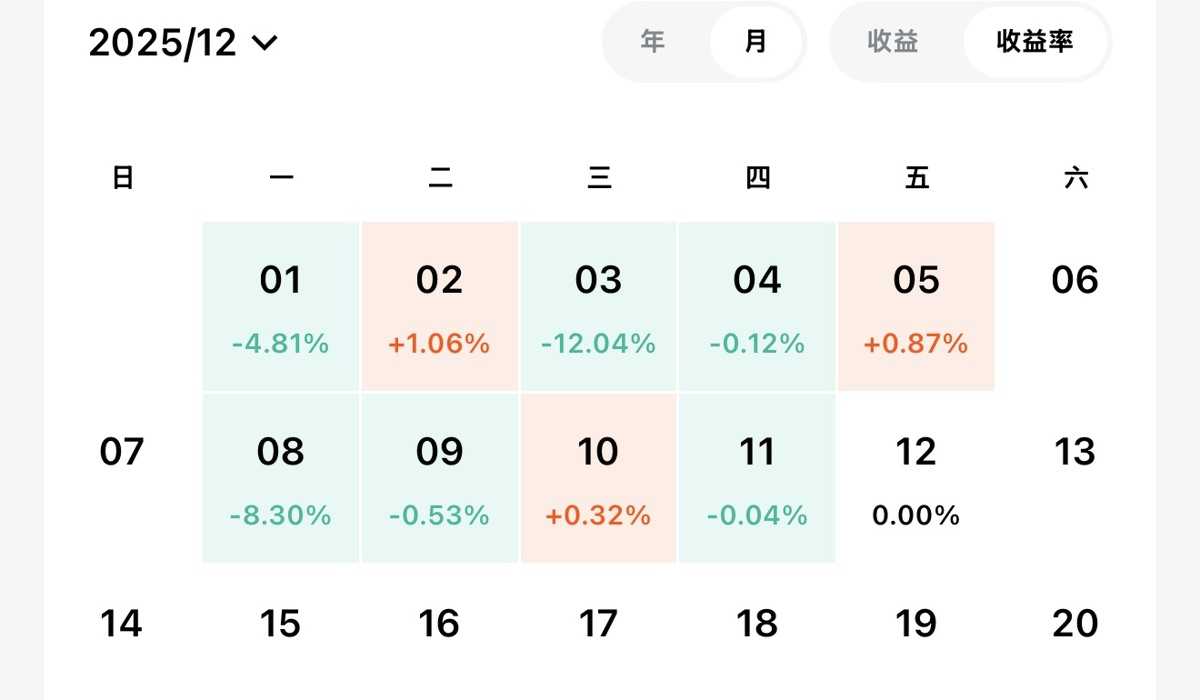Select day 02 showing +1.06%
The height and width of the screenshot is (700, 1200).
tap(439, 306)
